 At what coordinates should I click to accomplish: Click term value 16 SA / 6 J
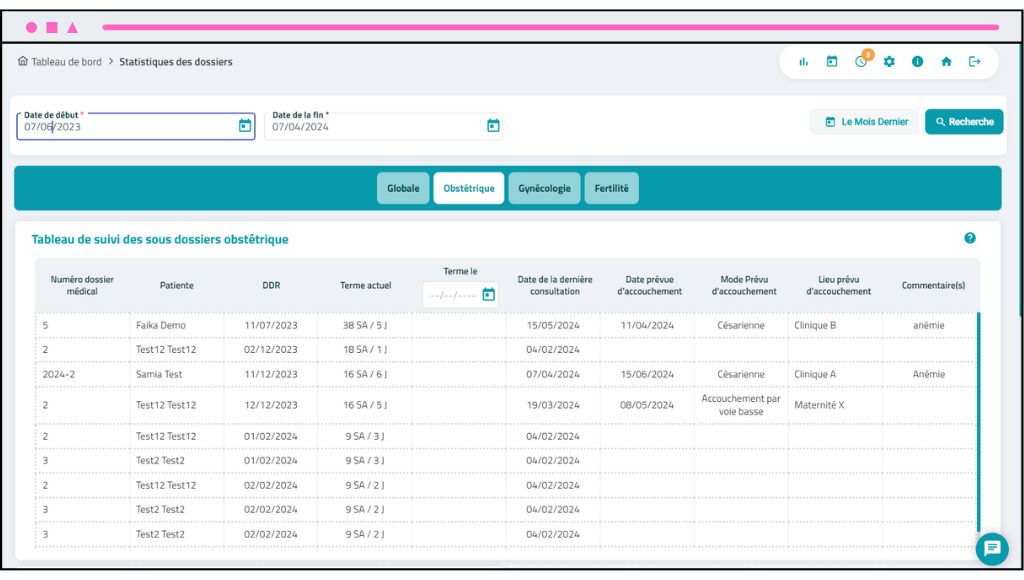(365, 374)
